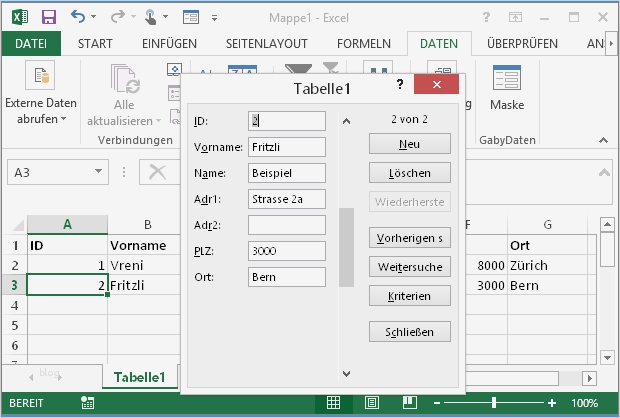Image resolution: width=620 pixels, height=418 pixels.
Task: Close dialog with Schließen button
Action: (410, 332)
